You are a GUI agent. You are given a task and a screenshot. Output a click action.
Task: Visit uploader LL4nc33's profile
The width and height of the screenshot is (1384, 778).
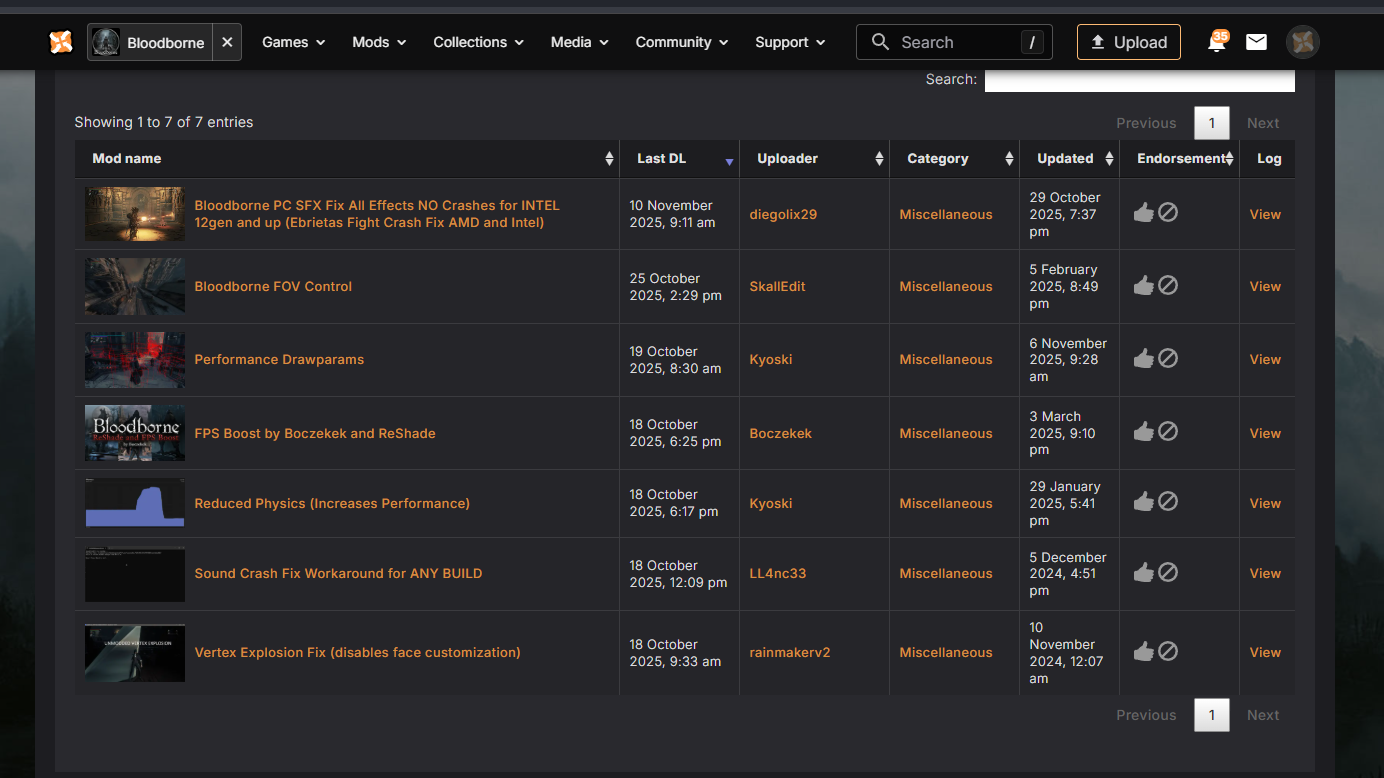click(x=777, y=573)
